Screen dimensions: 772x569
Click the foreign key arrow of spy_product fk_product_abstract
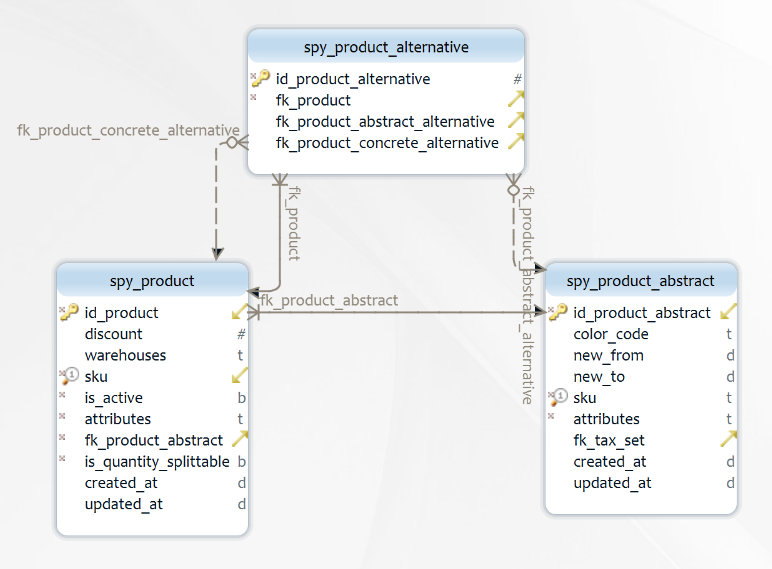239,440
